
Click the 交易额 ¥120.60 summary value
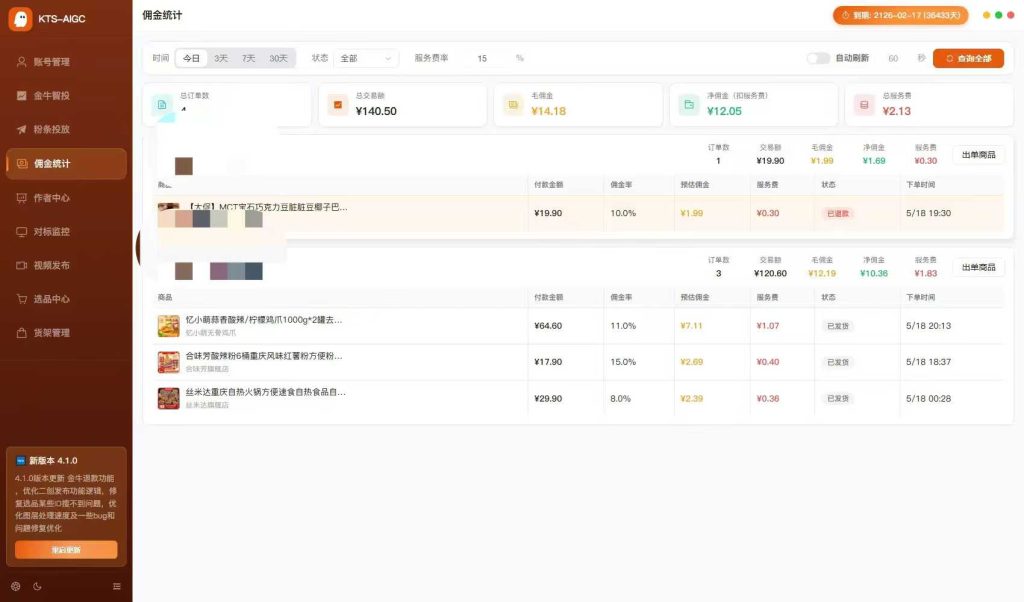pyautogui.click(x=770, y=274)
